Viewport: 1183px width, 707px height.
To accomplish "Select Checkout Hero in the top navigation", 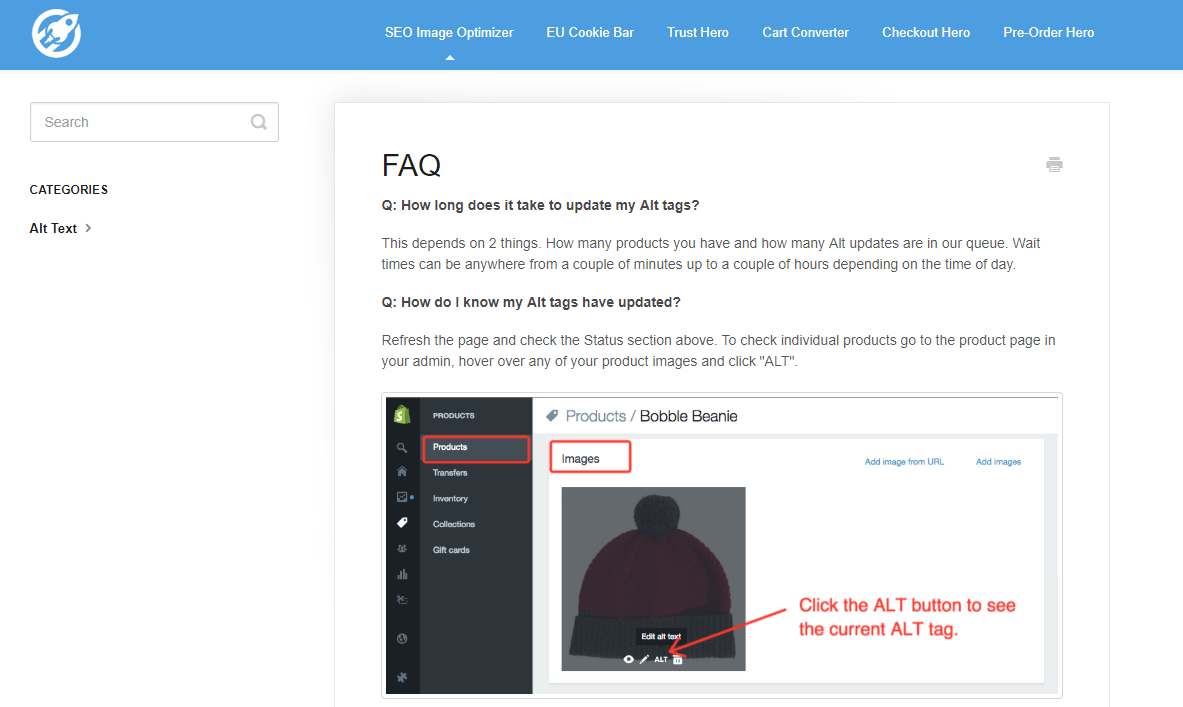I will click(x=926, y=32).
